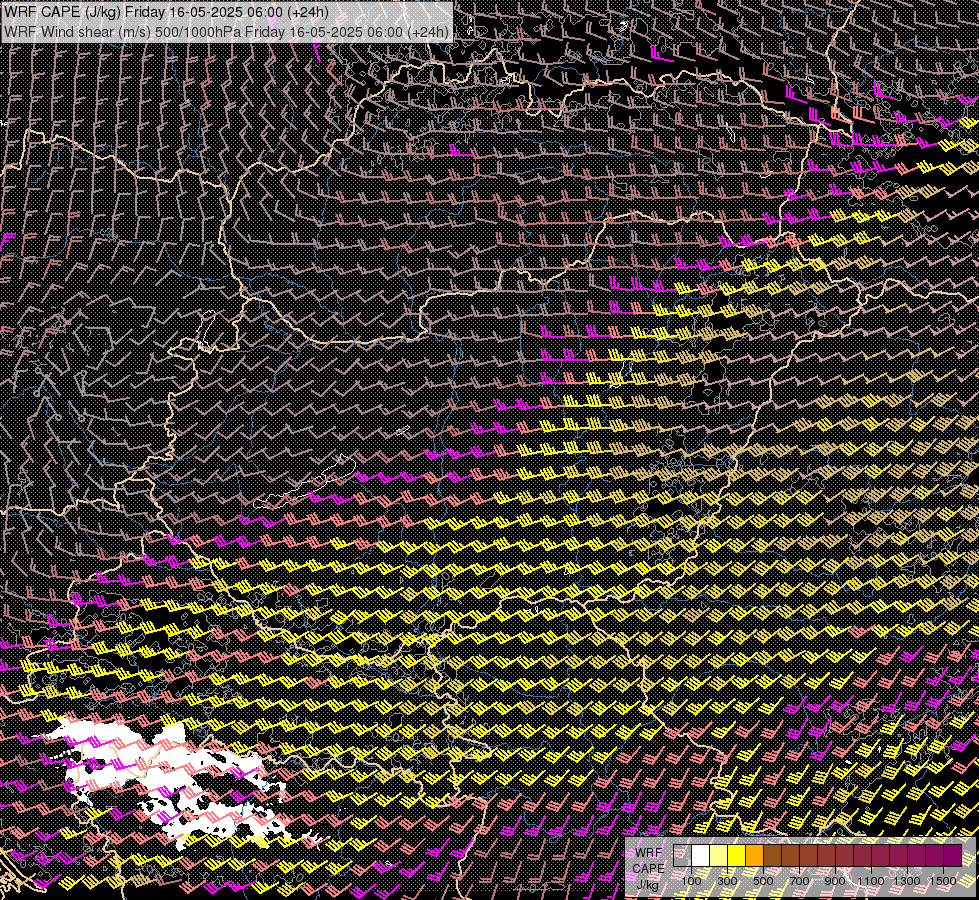
Task: Select the transparent below-100 legend swatch
Action: coord(682,855)
